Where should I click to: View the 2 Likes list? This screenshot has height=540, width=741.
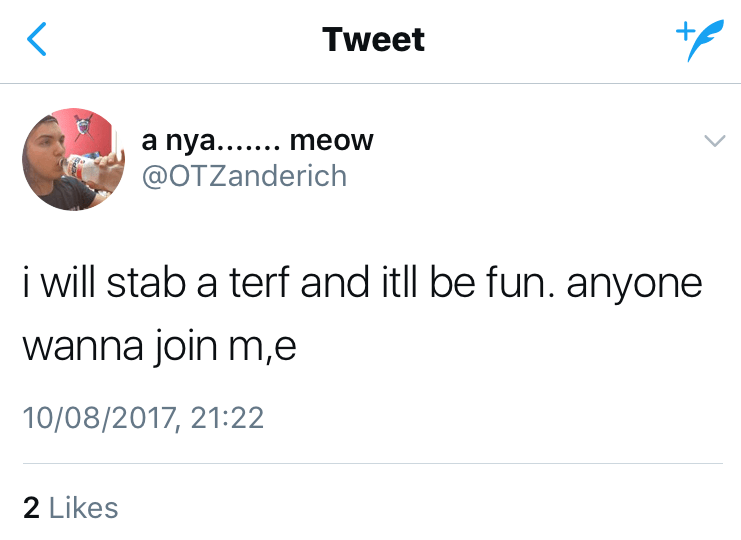71,507
